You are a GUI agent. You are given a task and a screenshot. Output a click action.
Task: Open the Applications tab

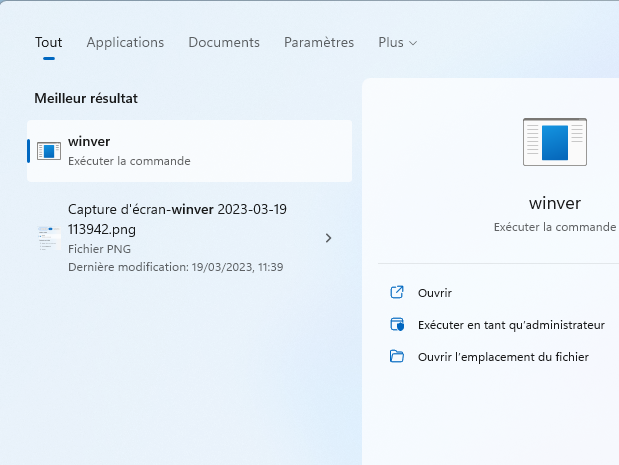click(x=125, y=42)
